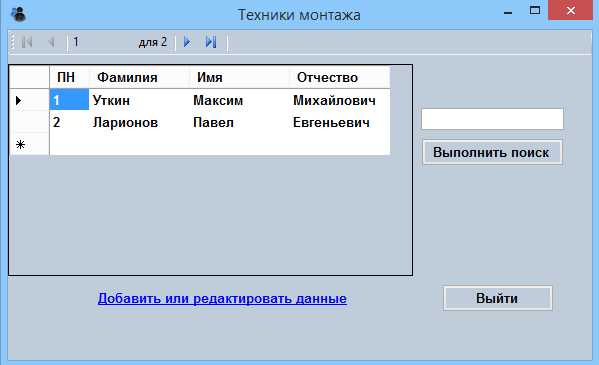Sort by the Отчество column header
The height and width of the screenshot is (365, 599).
[x=340, y=78]
